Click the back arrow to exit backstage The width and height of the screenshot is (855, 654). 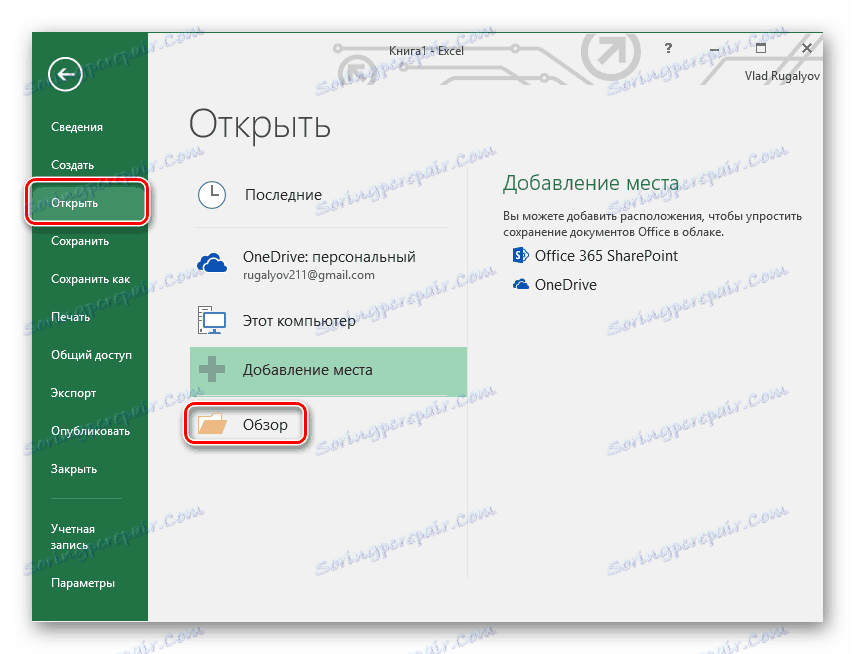(x=65, y=74)
